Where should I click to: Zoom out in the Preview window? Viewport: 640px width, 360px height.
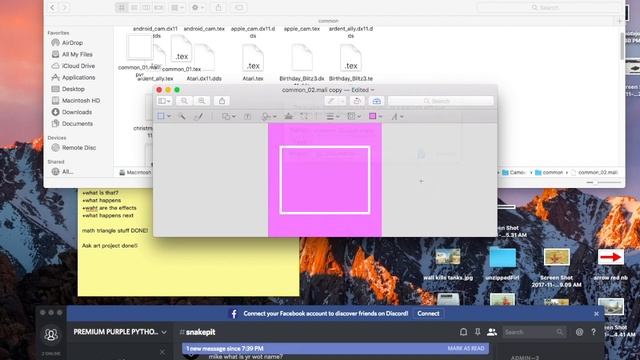(x=184, y=101)
